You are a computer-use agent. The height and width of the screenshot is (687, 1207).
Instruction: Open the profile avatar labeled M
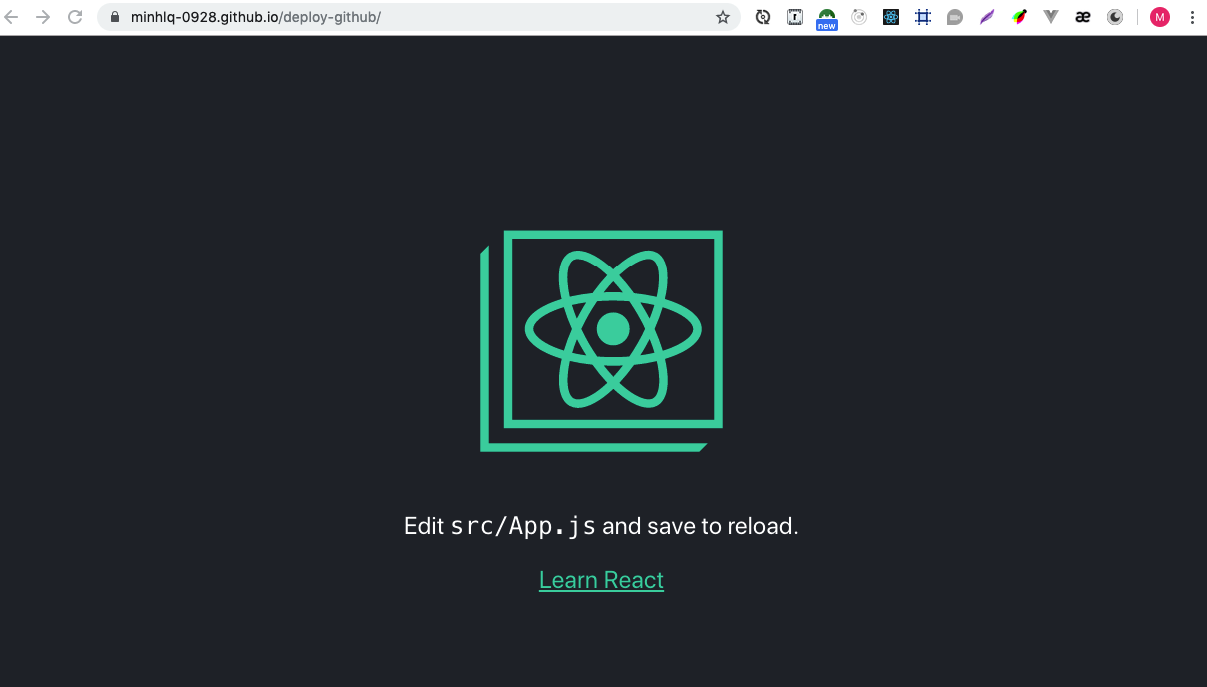(1160, 17)
